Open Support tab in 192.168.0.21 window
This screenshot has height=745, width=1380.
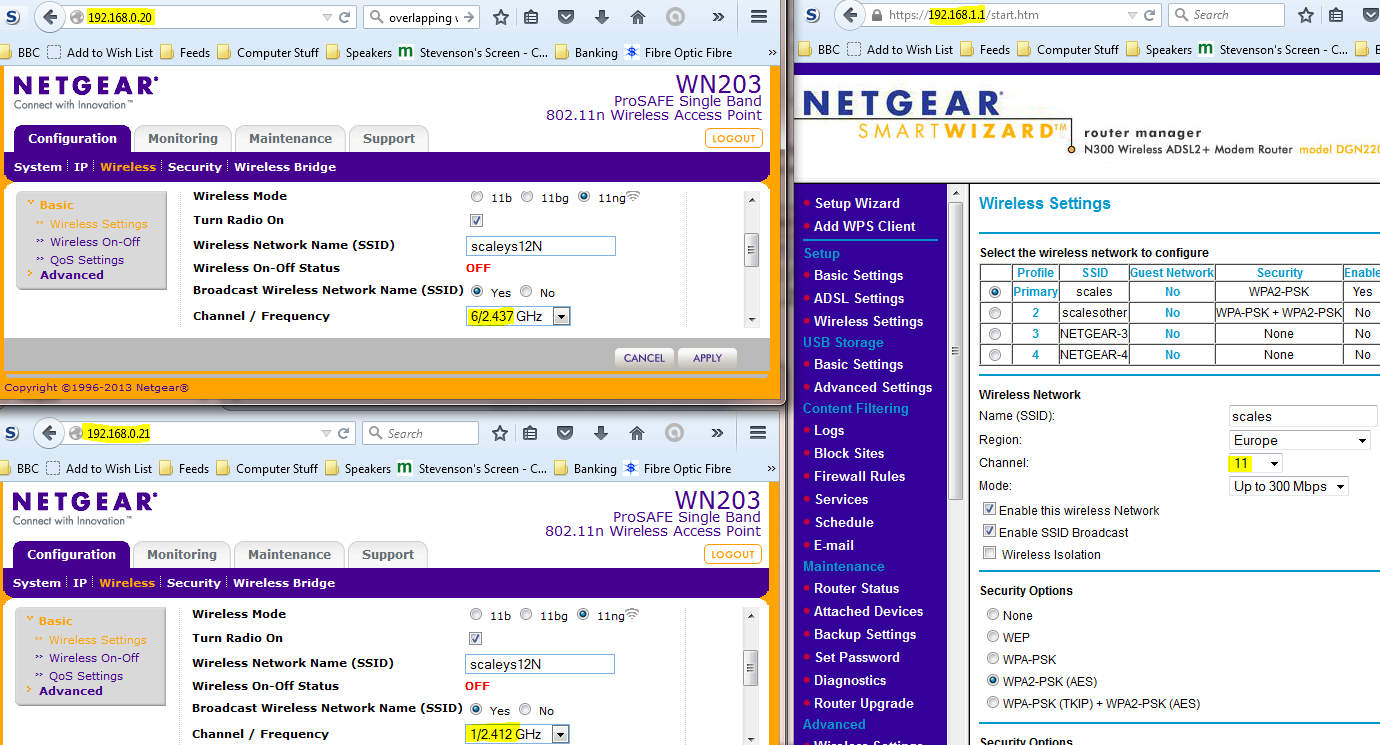click(388, 555)
